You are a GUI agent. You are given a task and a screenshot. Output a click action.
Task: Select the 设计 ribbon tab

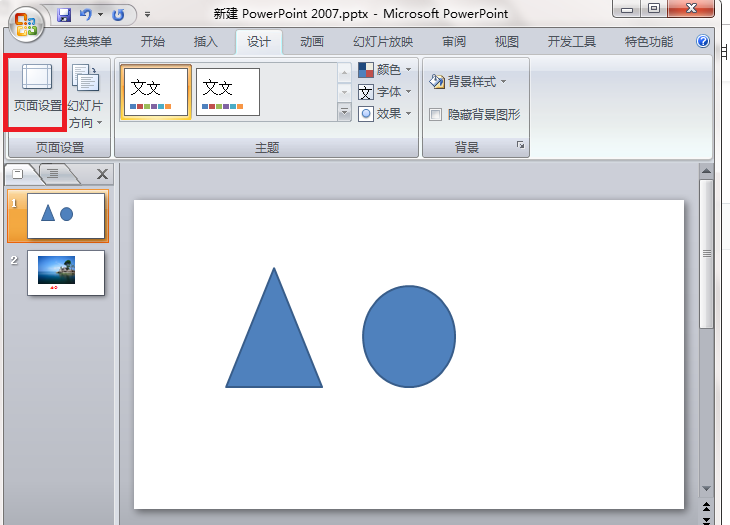[258, 42]
